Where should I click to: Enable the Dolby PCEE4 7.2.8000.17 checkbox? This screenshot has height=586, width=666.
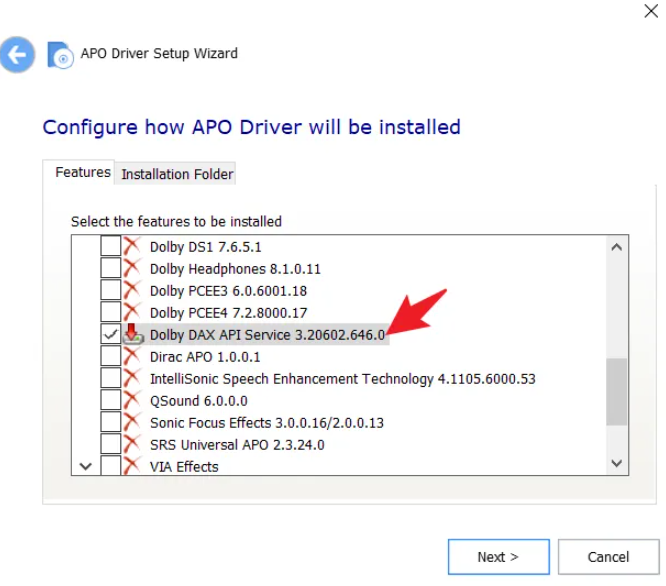tap(111, 312)
